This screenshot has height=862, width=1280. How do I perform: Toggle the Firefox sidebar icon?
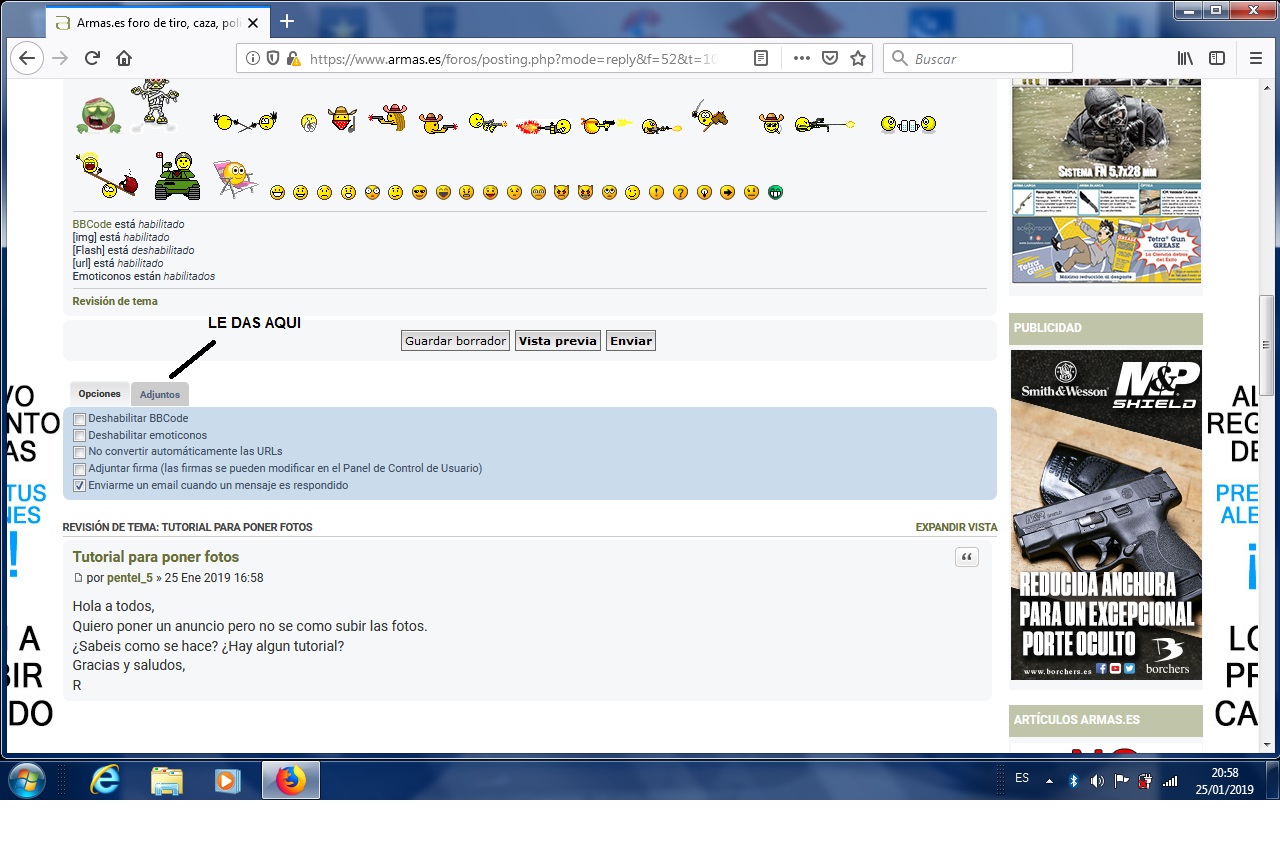pyautogui.click(x=1217, y=59)
